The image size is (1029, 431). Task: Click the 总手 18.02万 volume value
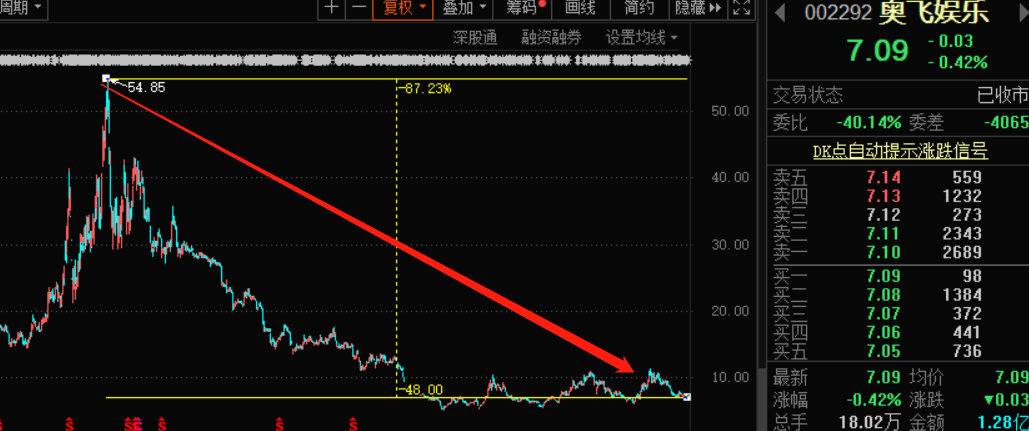(869, 421)
